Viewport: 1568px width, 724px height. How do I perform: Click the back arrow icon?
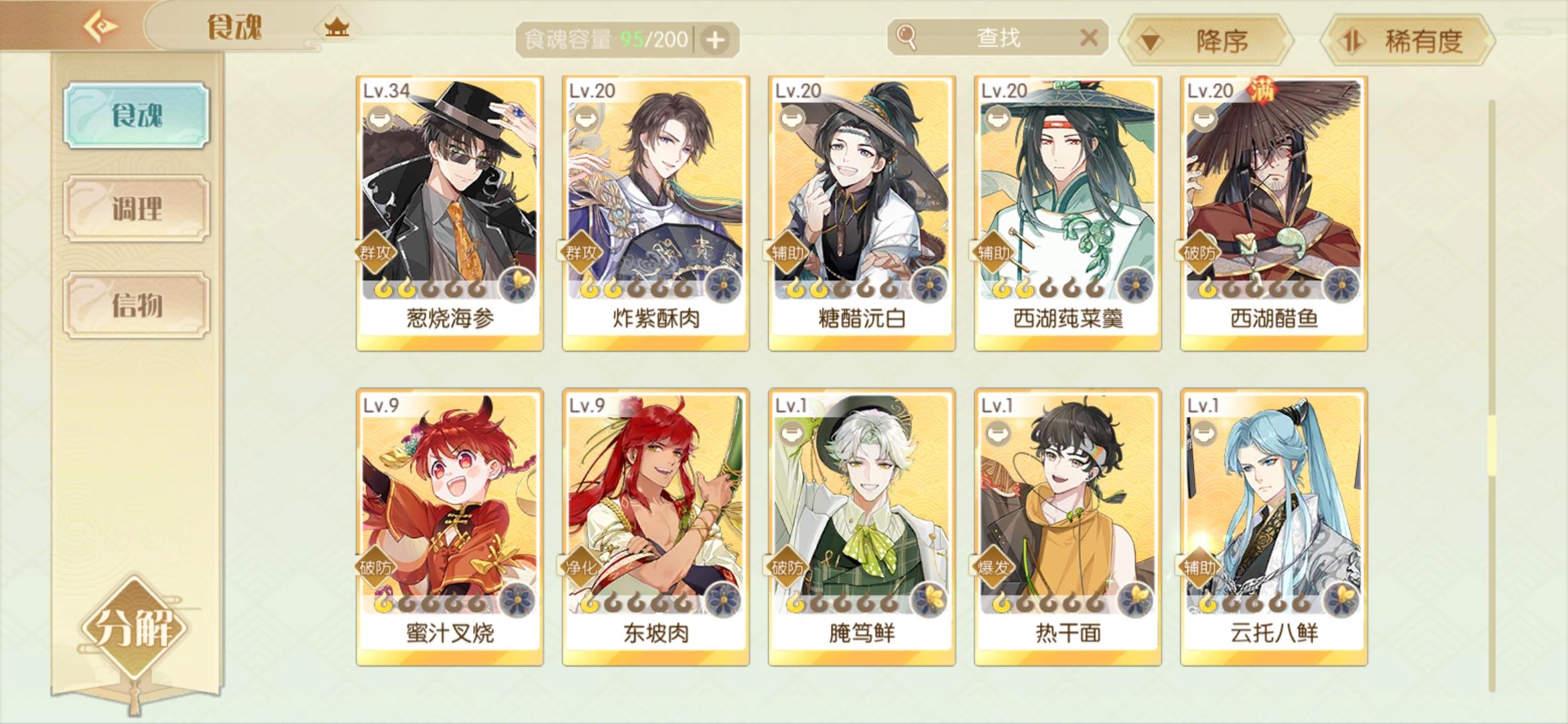click(x=99, y=27)
